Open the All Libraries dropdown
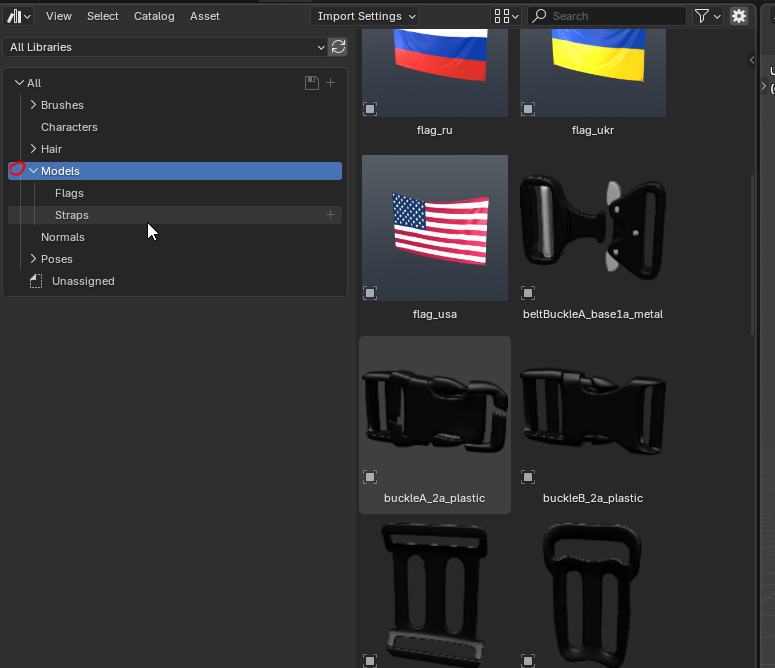Viewport: 775px width, 668px height. [165, 47]
